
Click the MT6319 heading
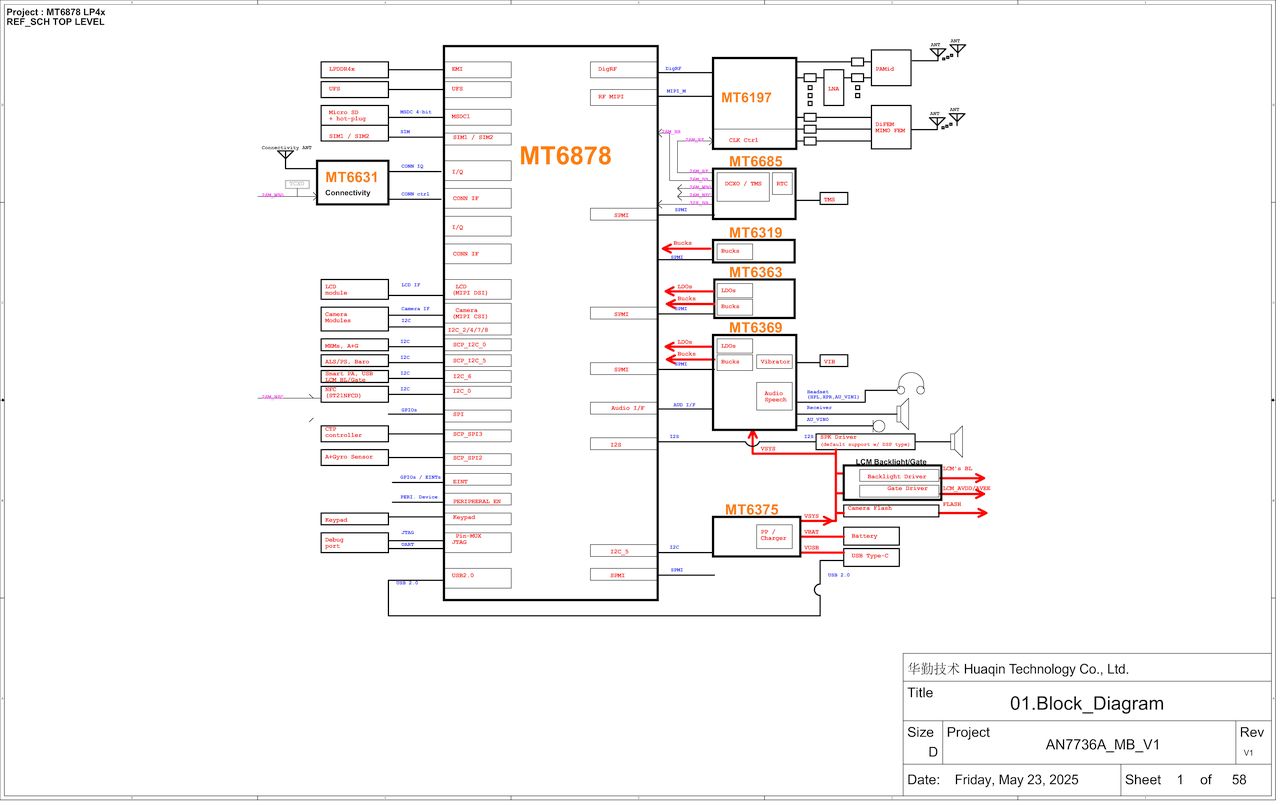tap(756, 233)
